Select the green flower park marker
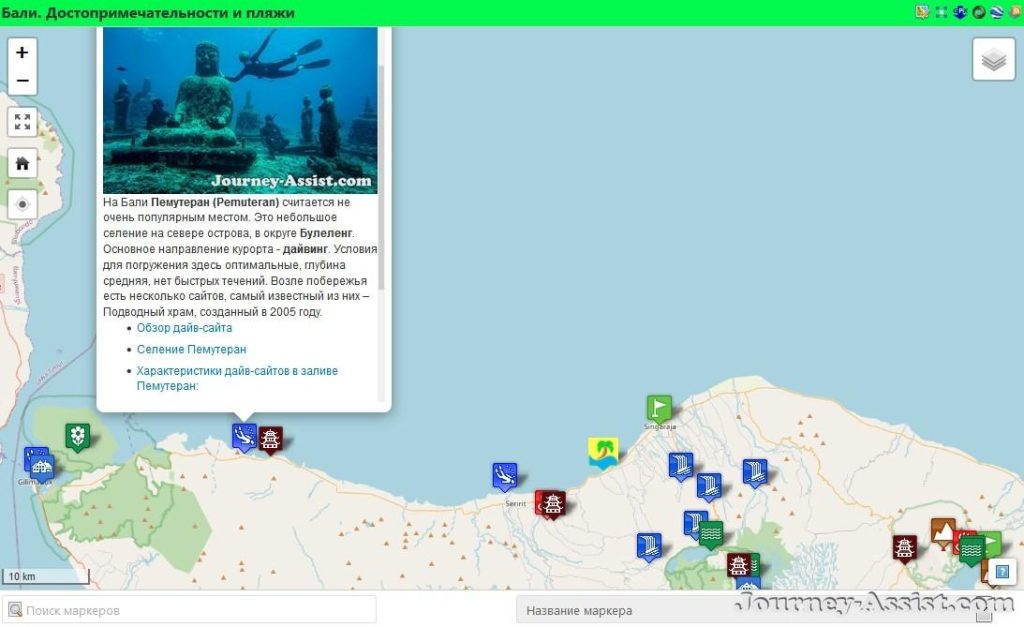Viewport: 1024px width, 627px height. [x=78, y=436]
